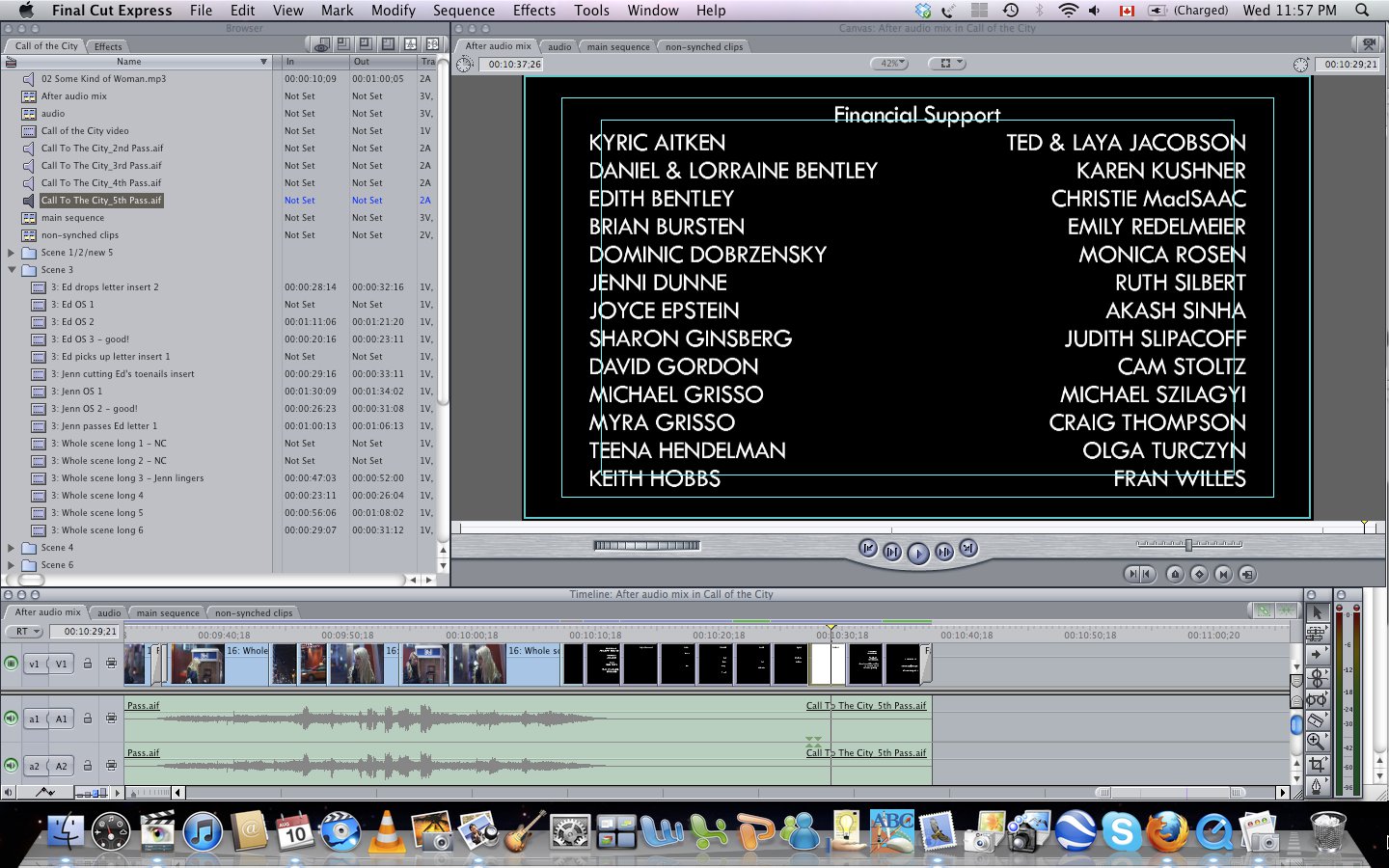This screenshot has width=1389, height=868.
Task: Toggle Clip Overlays control in Timeline
Action: pyautogui.click(x=45, y=792)
